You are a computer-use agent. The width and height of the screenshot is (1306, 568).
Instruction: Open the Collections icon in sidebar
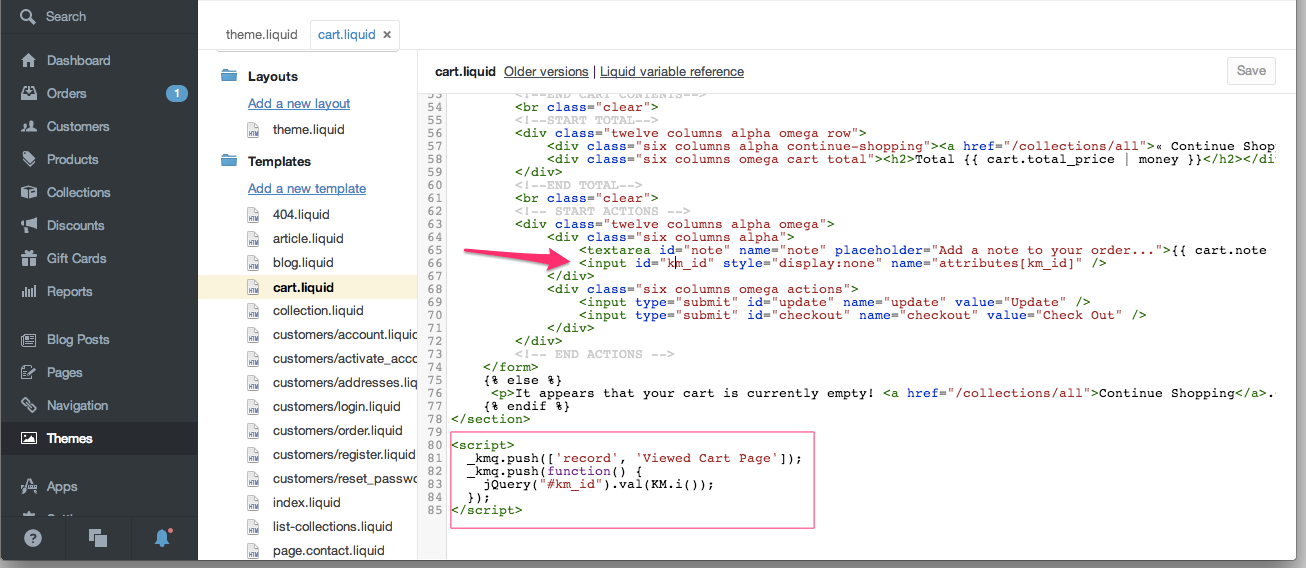(28, 193)
